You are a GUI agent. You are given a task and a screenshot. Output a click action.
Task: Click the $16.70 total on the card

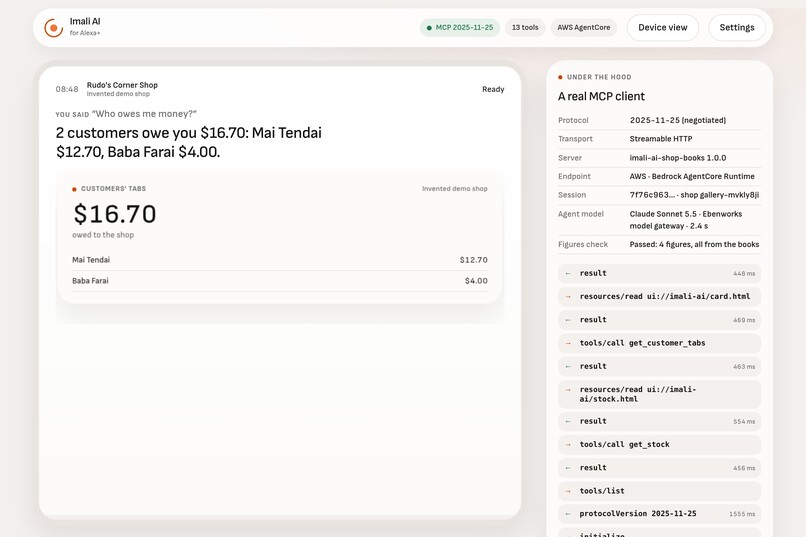115,214
